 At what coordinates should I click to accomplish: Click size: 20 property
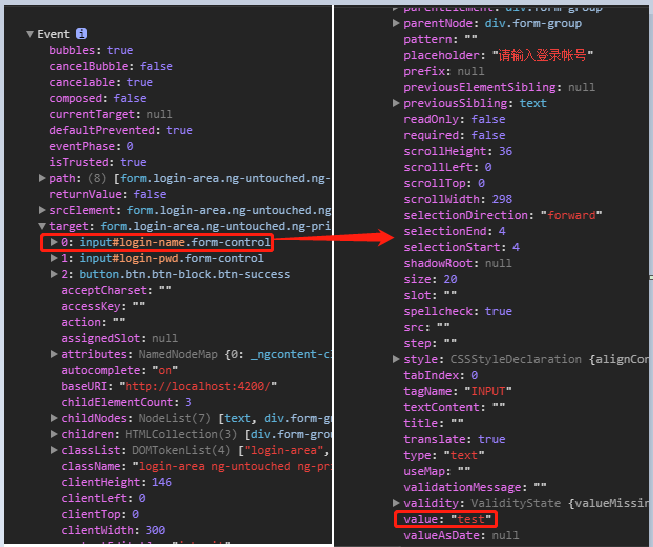point(430,279)
